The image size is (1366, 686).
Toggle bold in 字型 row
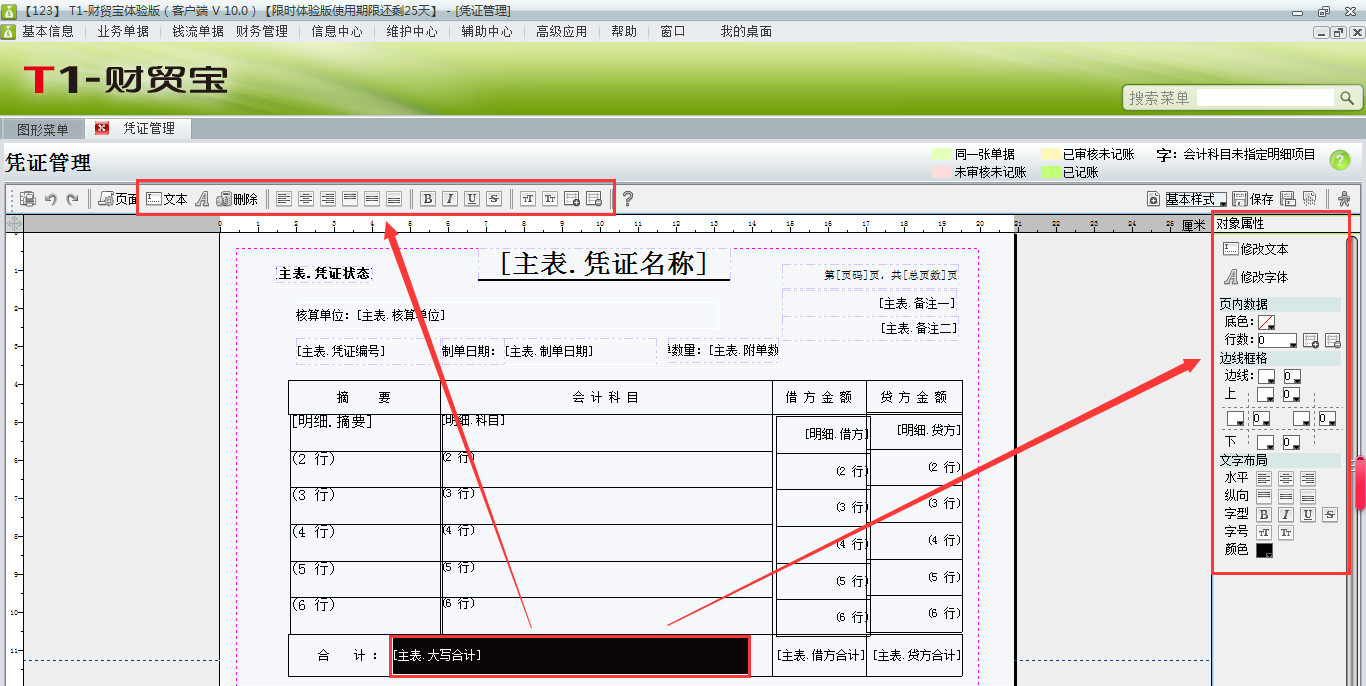1264,514
